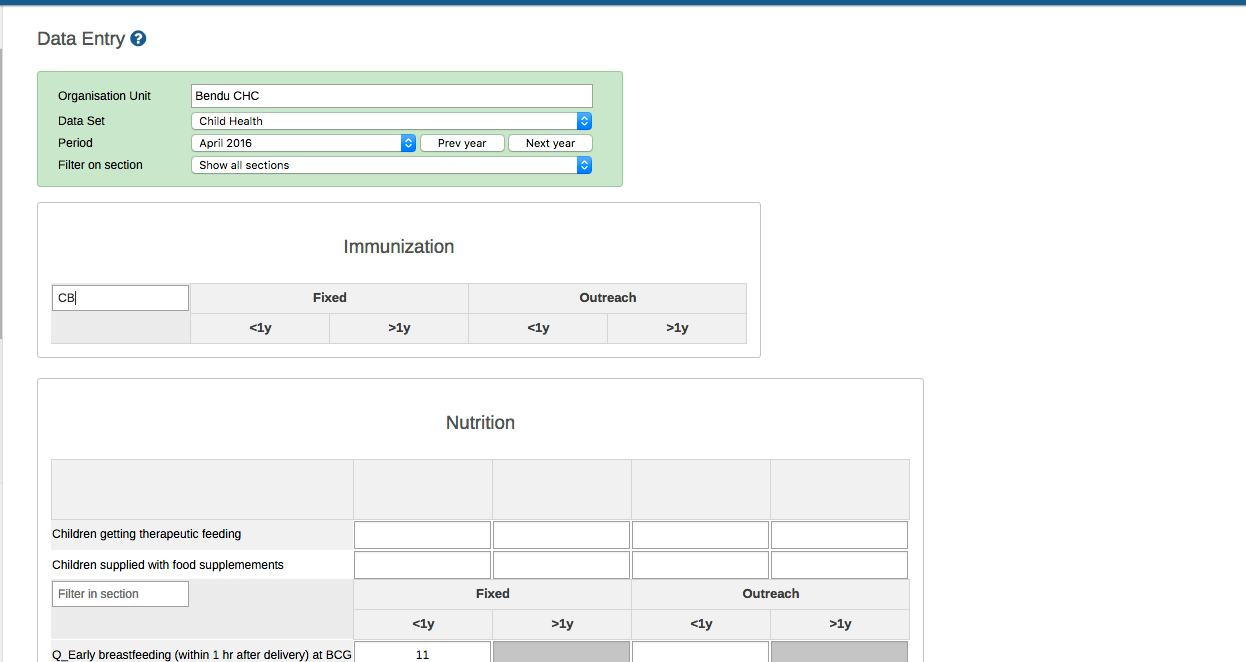Click the Nutrition 'Filter in section' field

pyautogui.click(x=120, y=594)
